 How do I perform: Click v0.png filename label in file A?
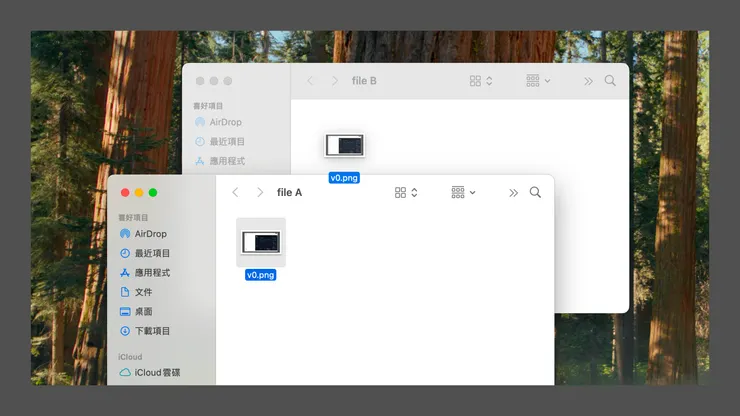click(261, 275)
